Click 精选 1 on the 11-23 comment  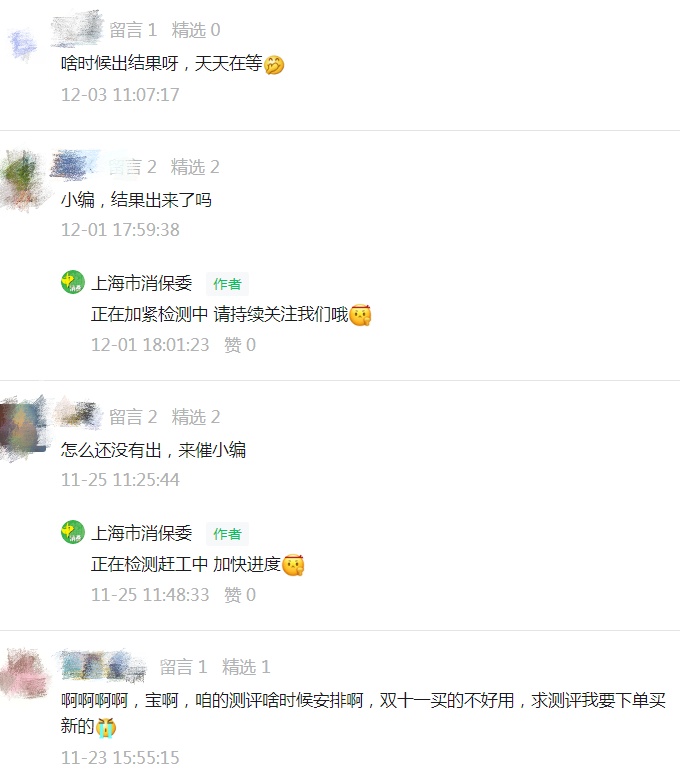coord(246,667)
